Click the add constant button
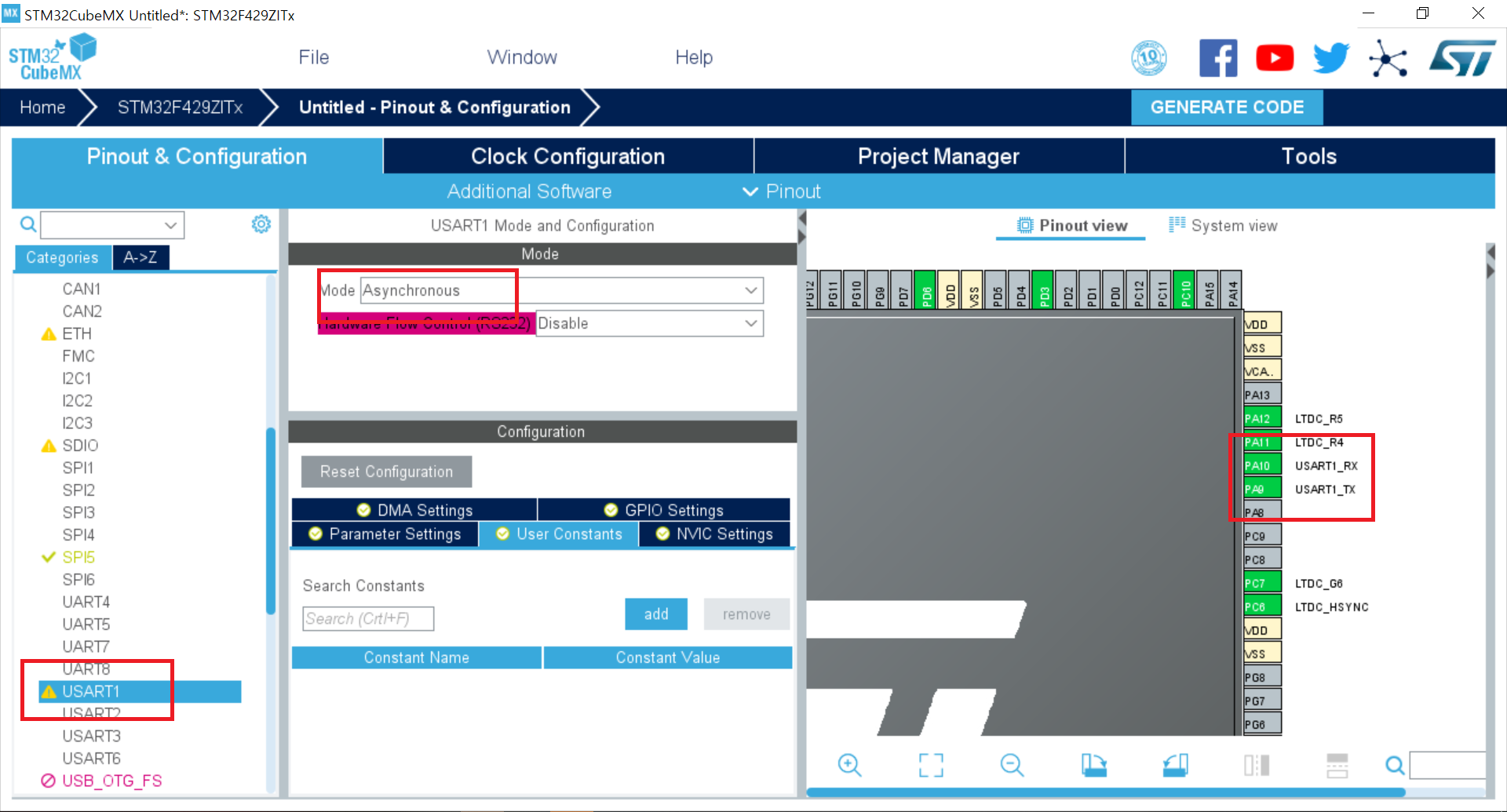This screenshot has height=812, width=1507. coord(656,614)
